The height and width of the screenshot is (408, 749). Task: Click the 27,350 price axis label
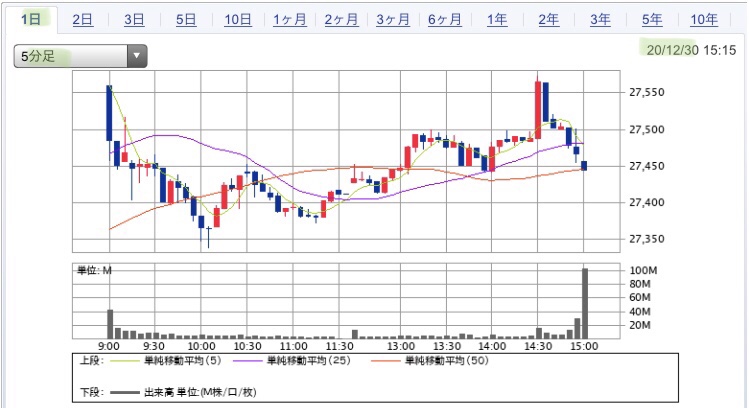pyautogui.click(x=646, y=239)
